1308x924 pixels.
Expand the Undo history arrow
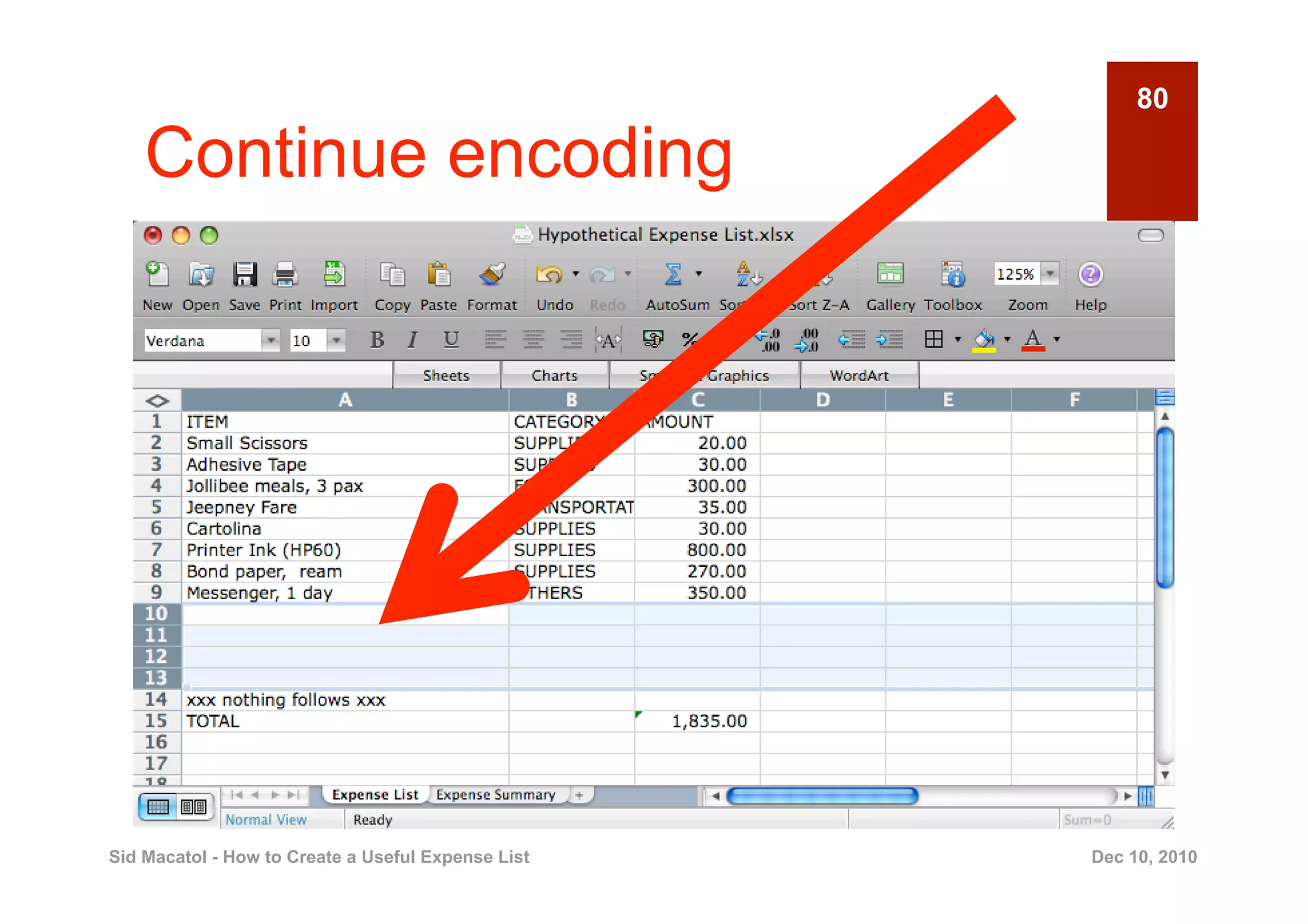click(x=575, y=273)
